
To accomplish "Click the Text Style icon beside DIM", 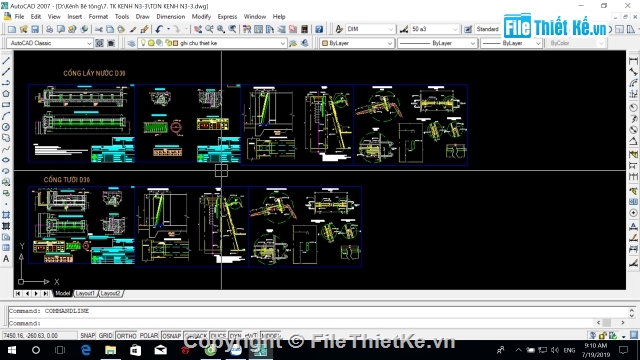I will pyautogui.click(x=339, y=29).
